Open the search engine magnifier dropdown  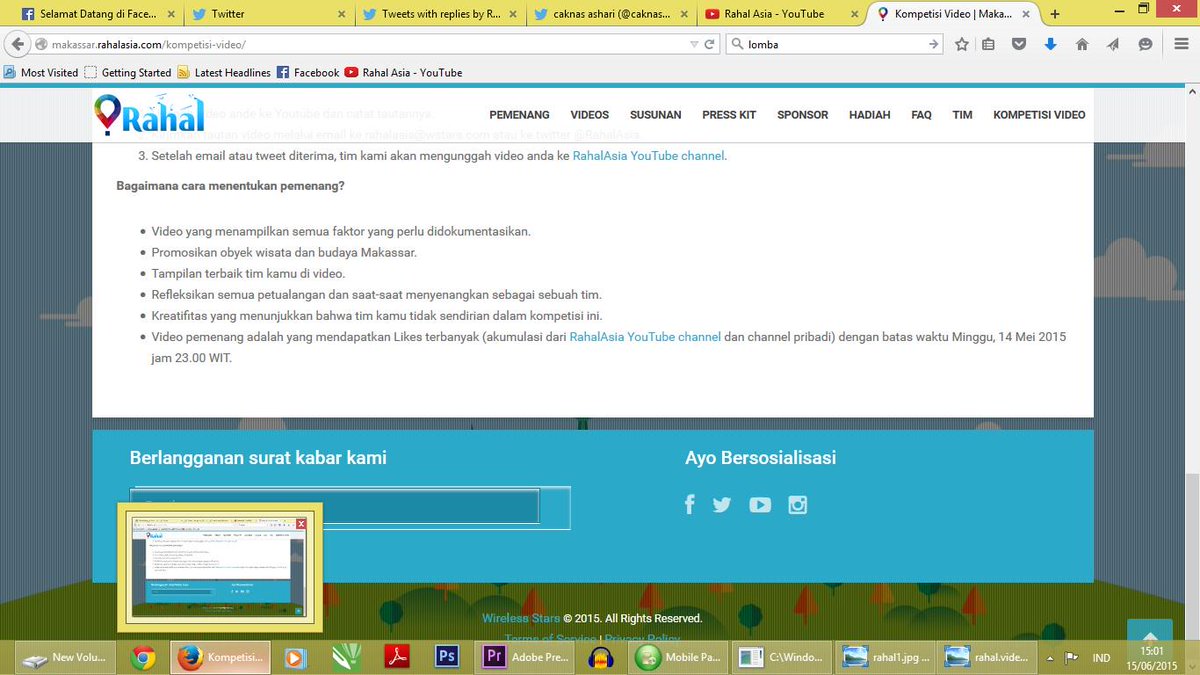pos(738,45)
